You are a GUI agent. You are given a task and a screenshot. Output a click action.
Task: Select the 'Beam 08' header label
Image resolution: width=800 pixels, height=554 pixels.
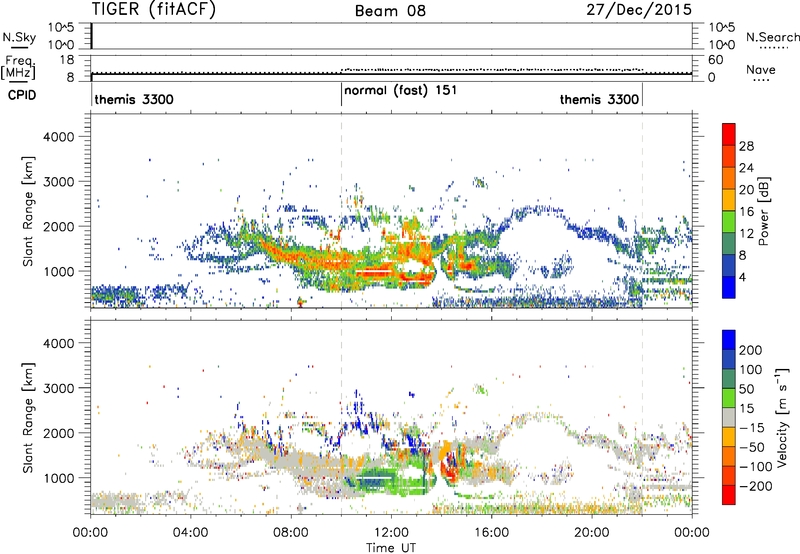click(x=390, y=11)
